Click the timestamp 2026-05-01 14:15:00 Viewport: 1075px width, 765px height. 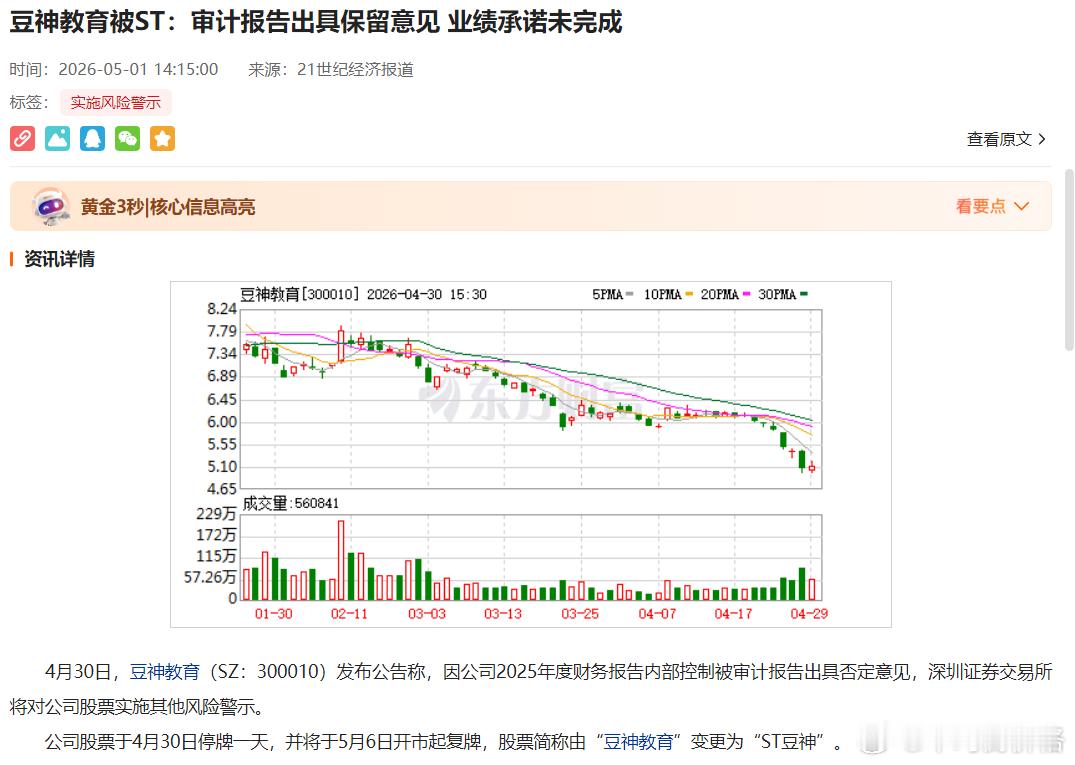(x=138, y=69)
